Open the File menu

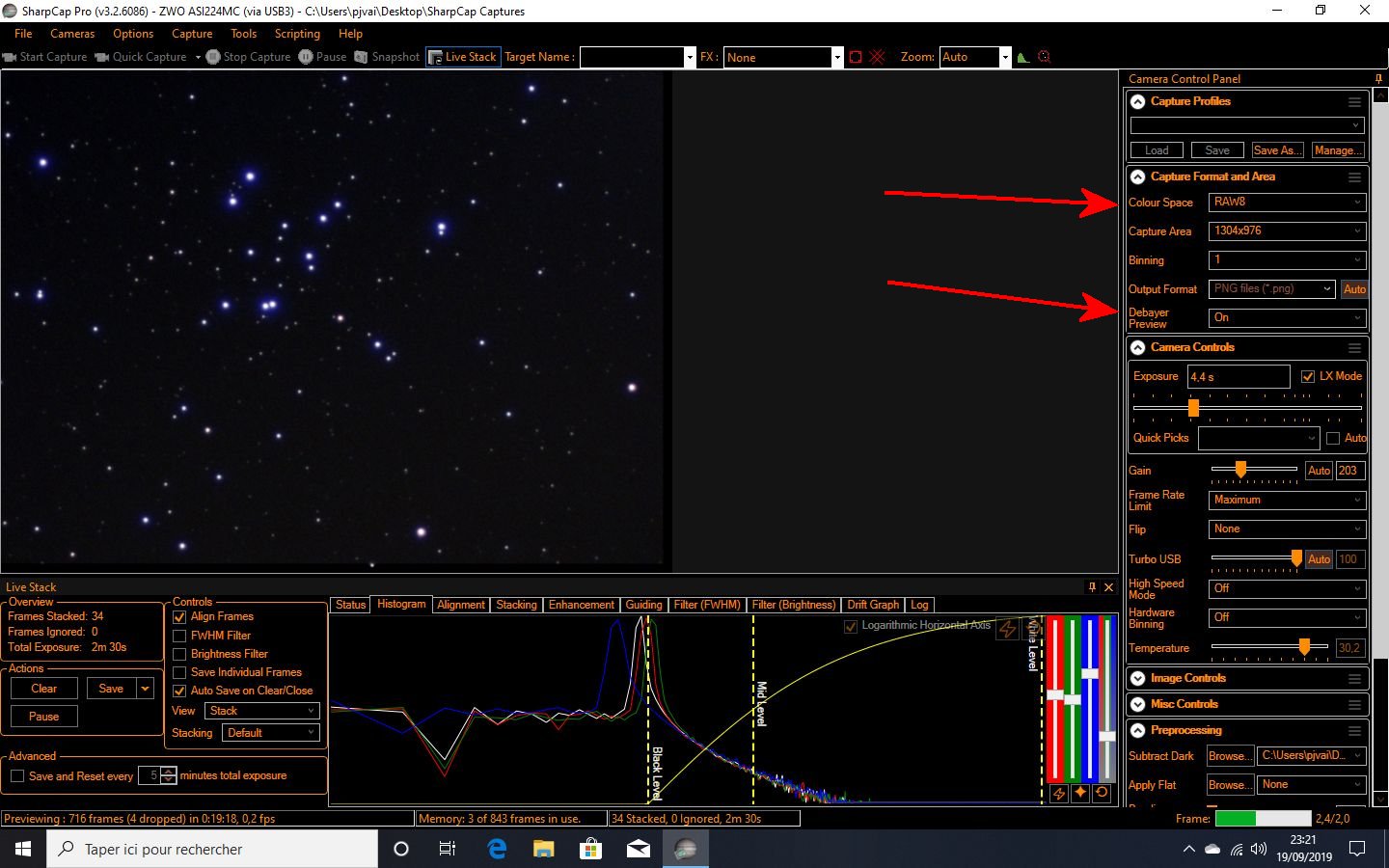[x=23, y=34]
